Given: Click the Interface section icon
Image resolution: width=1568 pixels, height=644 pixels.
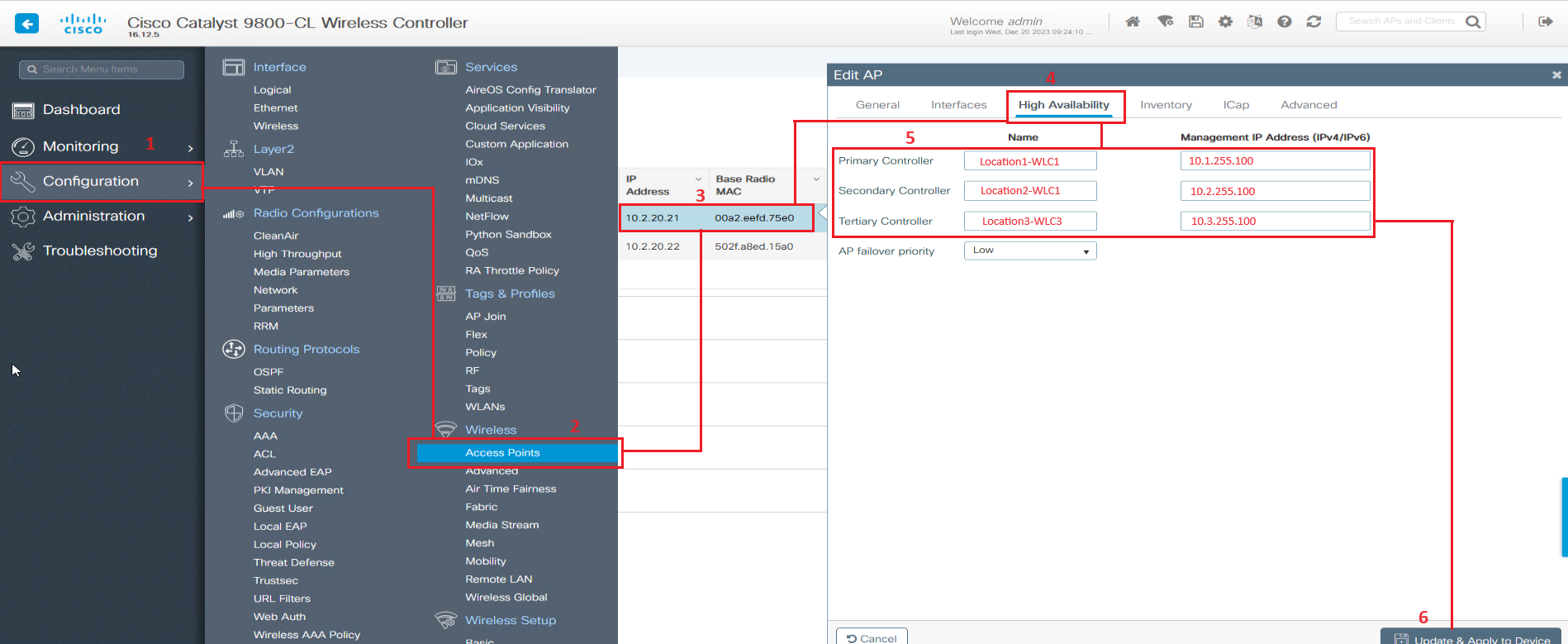Looking at the screenshot, I should coord(234,67).
